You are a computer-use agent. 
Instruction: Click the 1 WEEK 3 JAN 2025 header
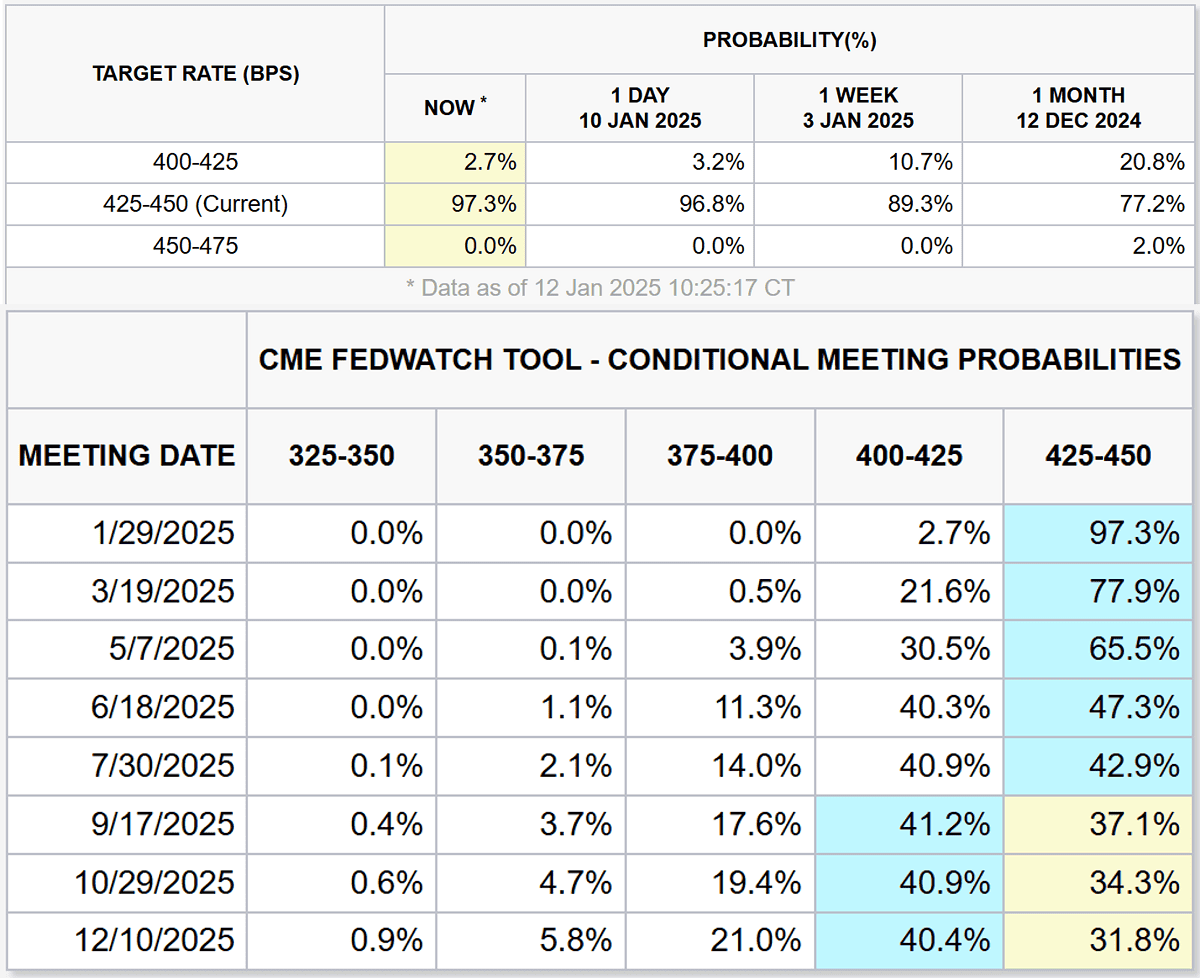[x=858, y=108]
